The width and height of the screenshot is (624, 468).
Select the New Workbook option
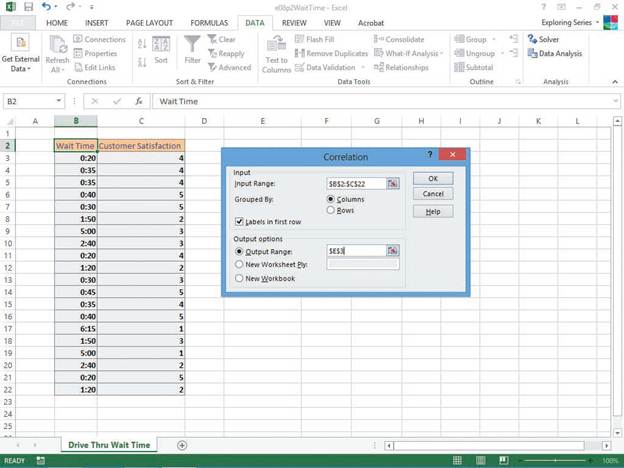(x=238, y=278)
